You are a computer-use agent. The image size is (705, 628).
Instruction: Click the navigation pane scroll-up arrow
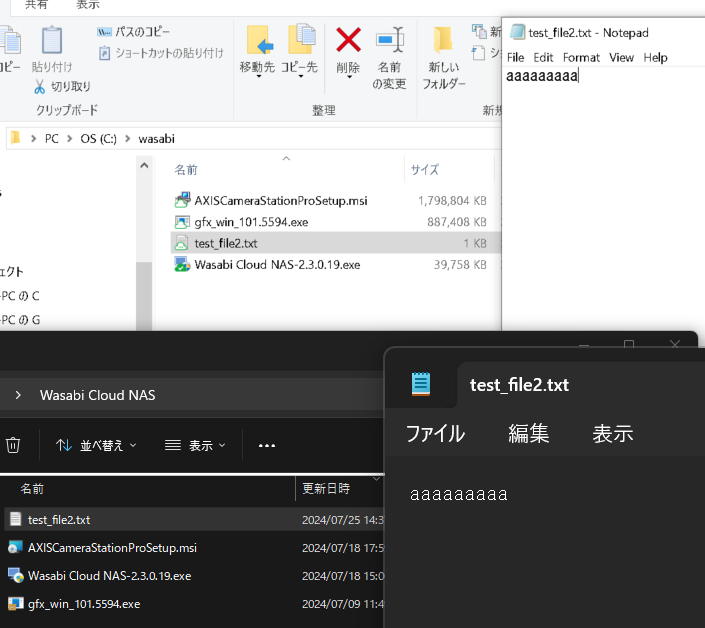144,165
